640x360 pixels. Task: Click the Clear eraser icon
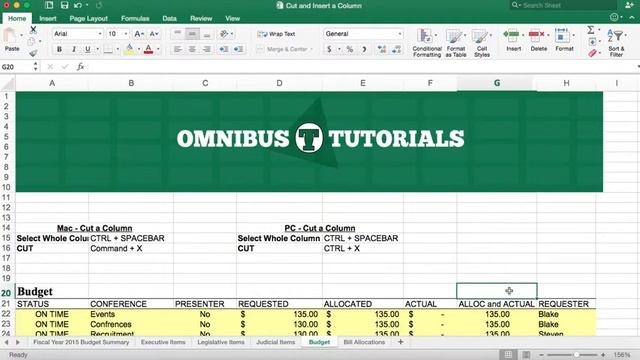point(592,53)
